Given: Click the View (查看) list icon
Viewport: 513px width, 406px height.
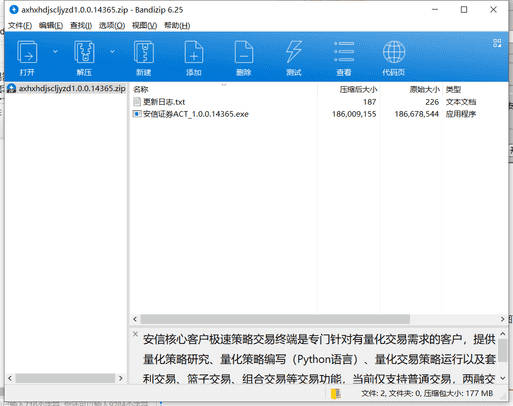Looking at the screenshot, I should (x=344, y=52).
